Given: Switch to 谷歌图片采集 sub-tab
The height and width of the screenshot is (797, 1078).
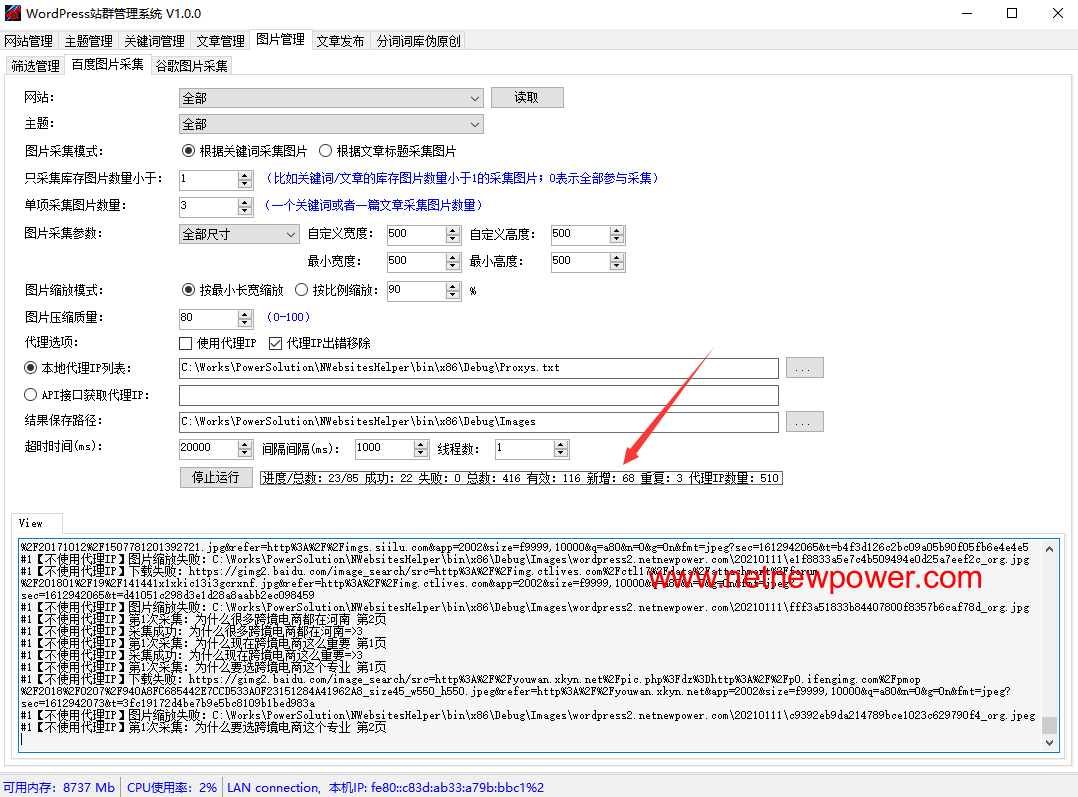Looking at the screenshot, I should (192, 66).
